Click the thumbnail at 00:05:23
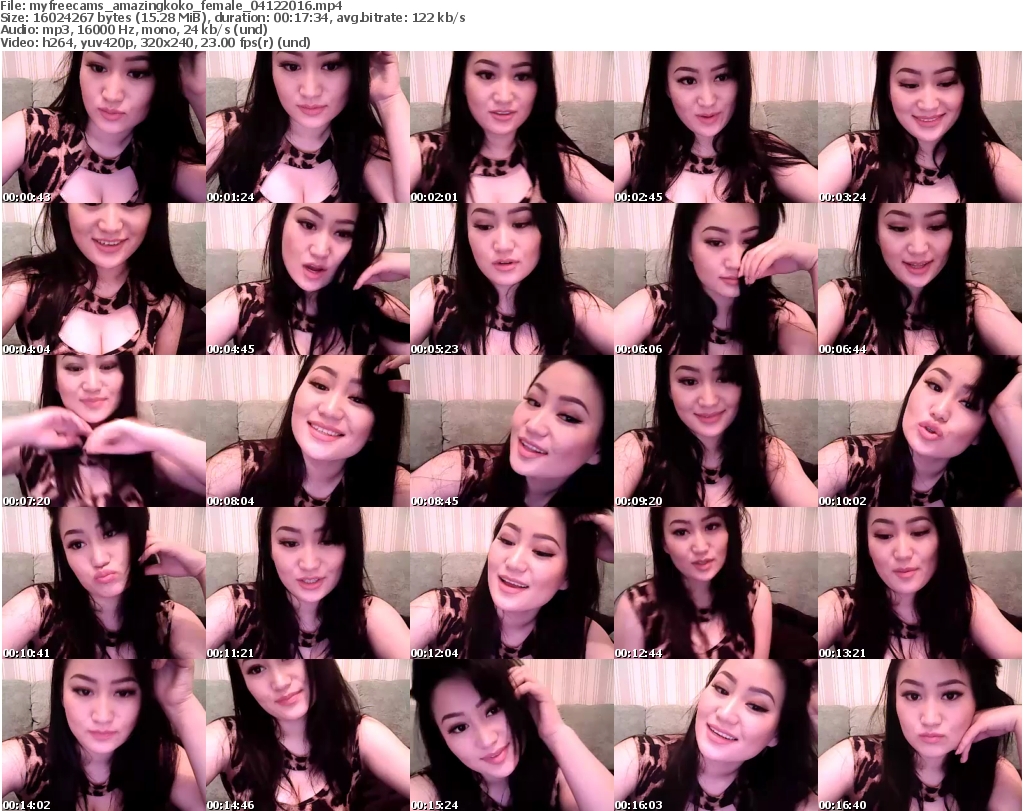1024x811 pixels. point(511,279)
